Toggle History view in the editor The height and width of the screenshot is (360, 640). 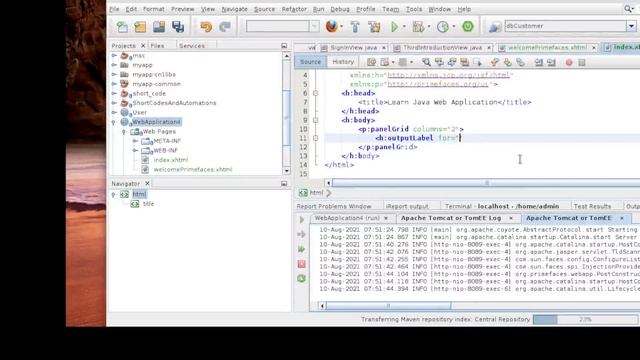(343, 62)
